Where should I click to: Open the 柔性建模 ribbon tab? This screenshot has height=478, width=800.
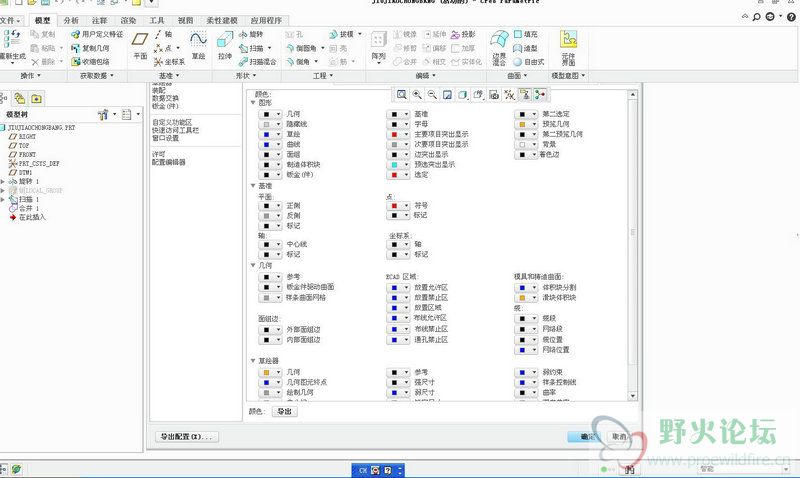(x=222, y=20)
